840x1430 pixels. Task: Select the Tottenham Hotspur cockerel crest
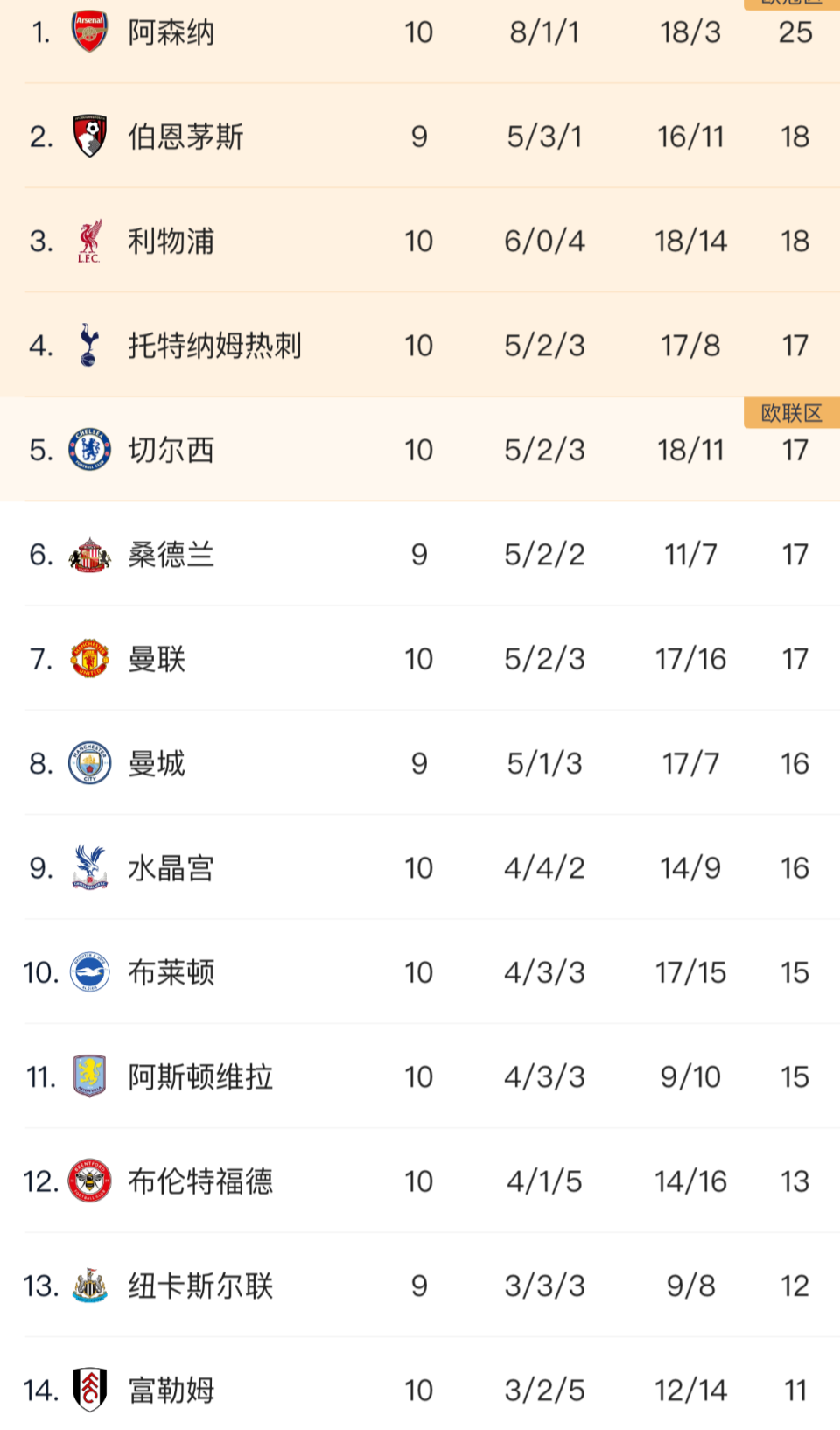(x=89, y=345)
